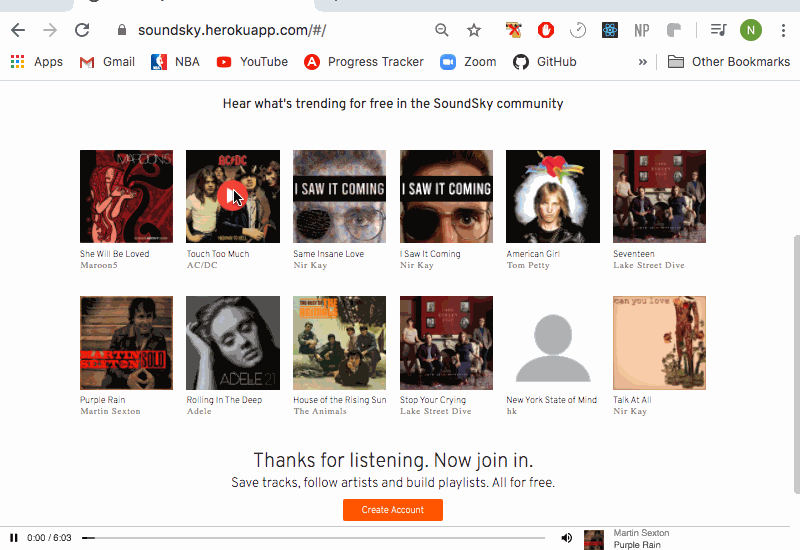Open the Maroon5 artist link

coord(99,265)
